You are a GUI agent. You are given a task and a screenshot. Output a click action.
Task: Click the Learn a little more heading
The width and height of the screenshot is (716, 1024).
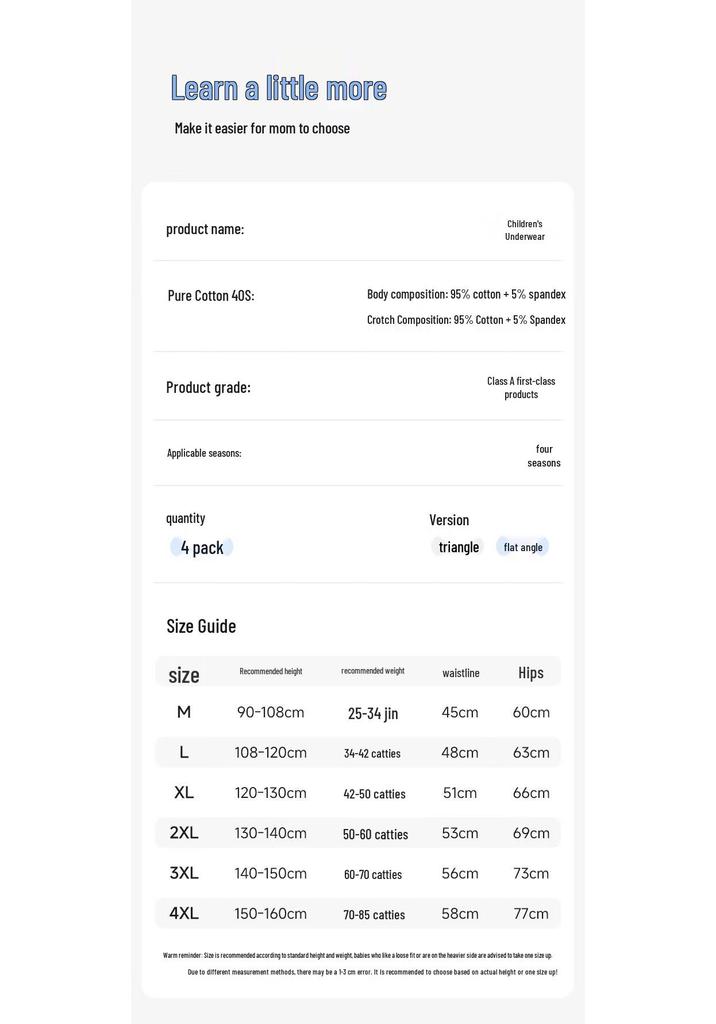279,88
